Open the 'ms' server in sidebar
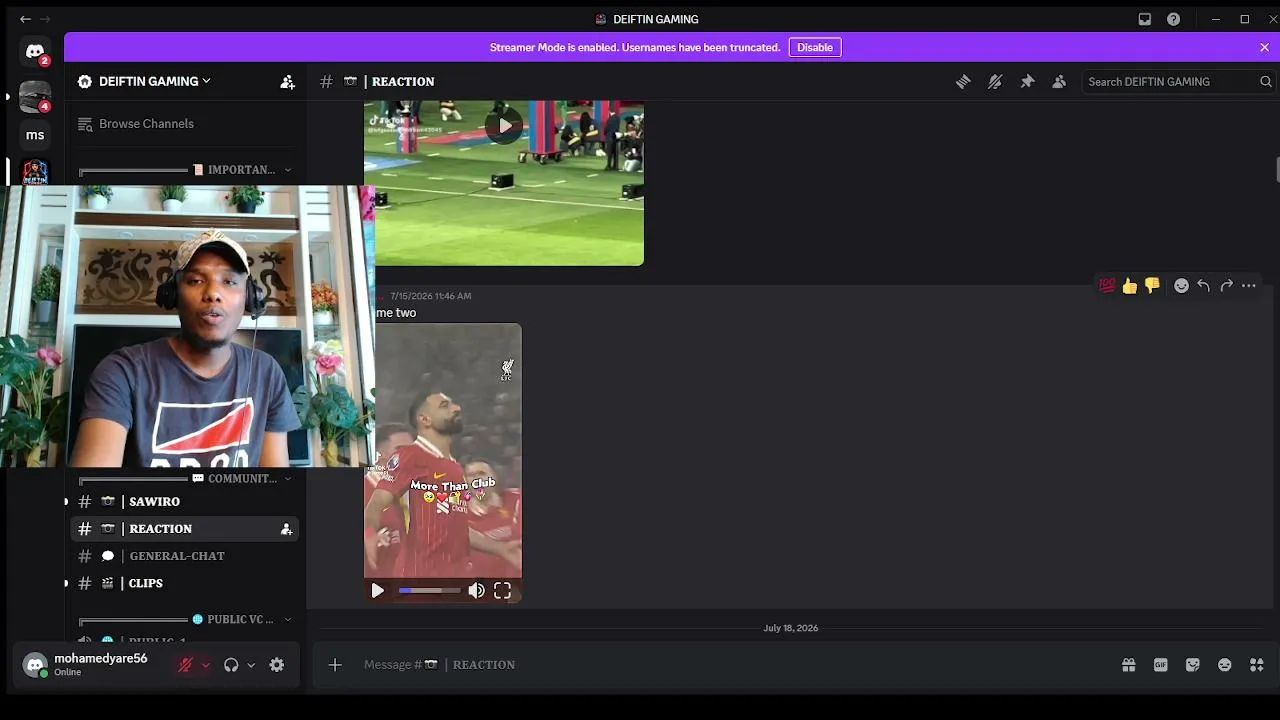The image size is (1280, 720). tap(35, 135)
